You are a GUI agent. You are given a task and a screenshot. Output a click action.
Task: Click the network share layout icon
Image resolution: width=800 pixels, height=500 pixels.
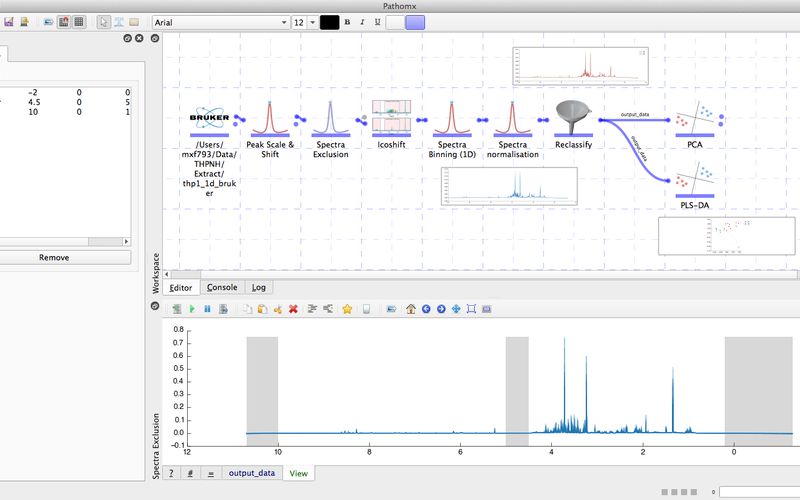(x=328, y=309)
